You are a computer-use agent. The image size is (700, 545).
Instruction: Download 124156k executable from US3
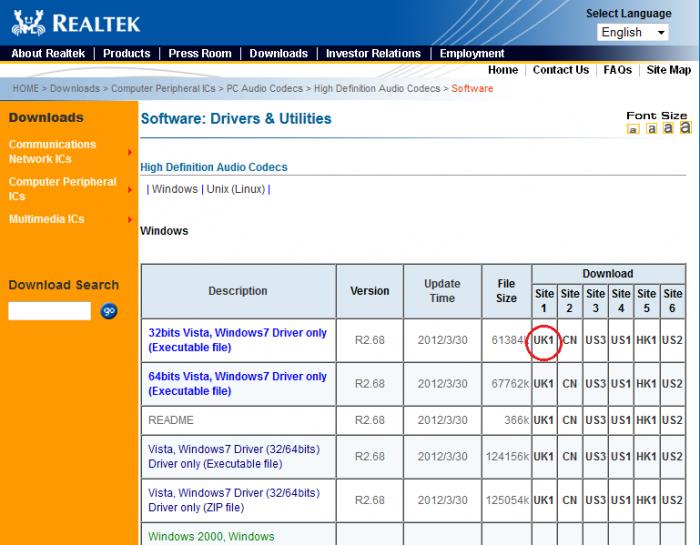(595, 457)
